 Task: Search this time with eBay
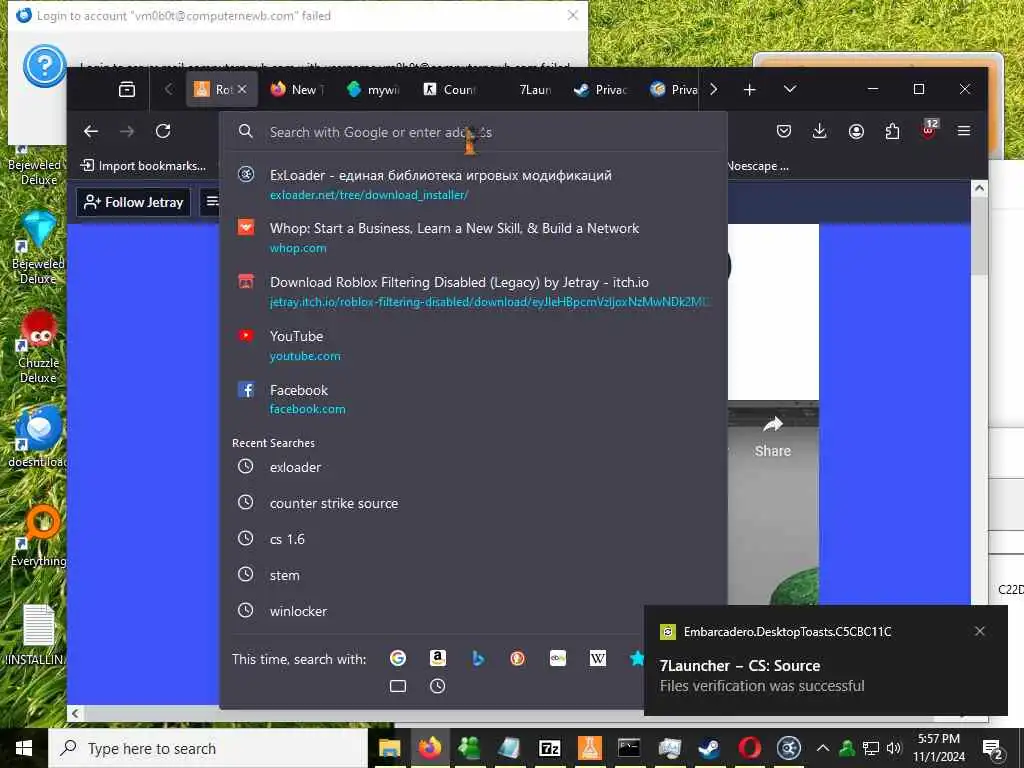click(558, 658)
